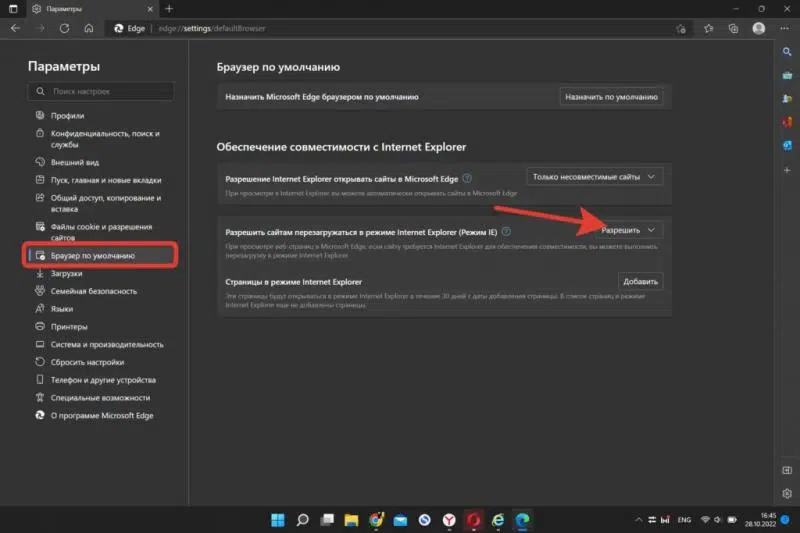The width and height of the screenshot is (800, 533).
Task: Open a new tab with plus button
Action: click(169, 9)
